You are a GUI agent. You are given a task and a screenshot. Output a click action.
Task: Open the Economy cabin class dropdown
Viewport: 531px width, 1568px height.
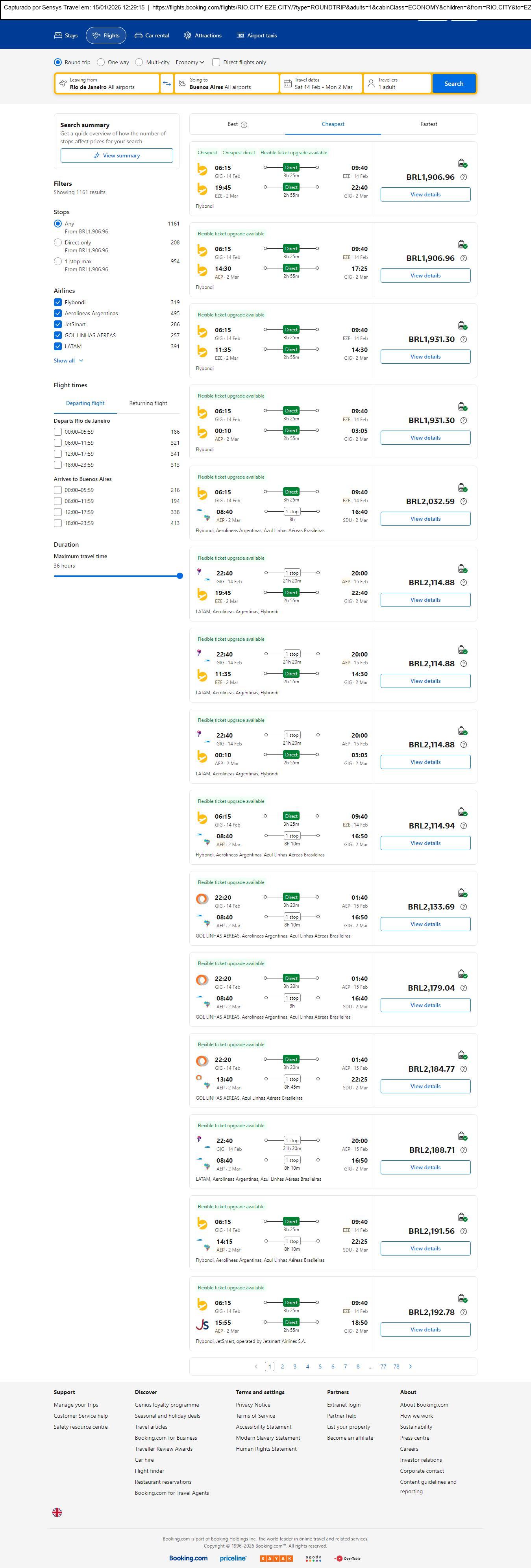[x=190, y=62]
